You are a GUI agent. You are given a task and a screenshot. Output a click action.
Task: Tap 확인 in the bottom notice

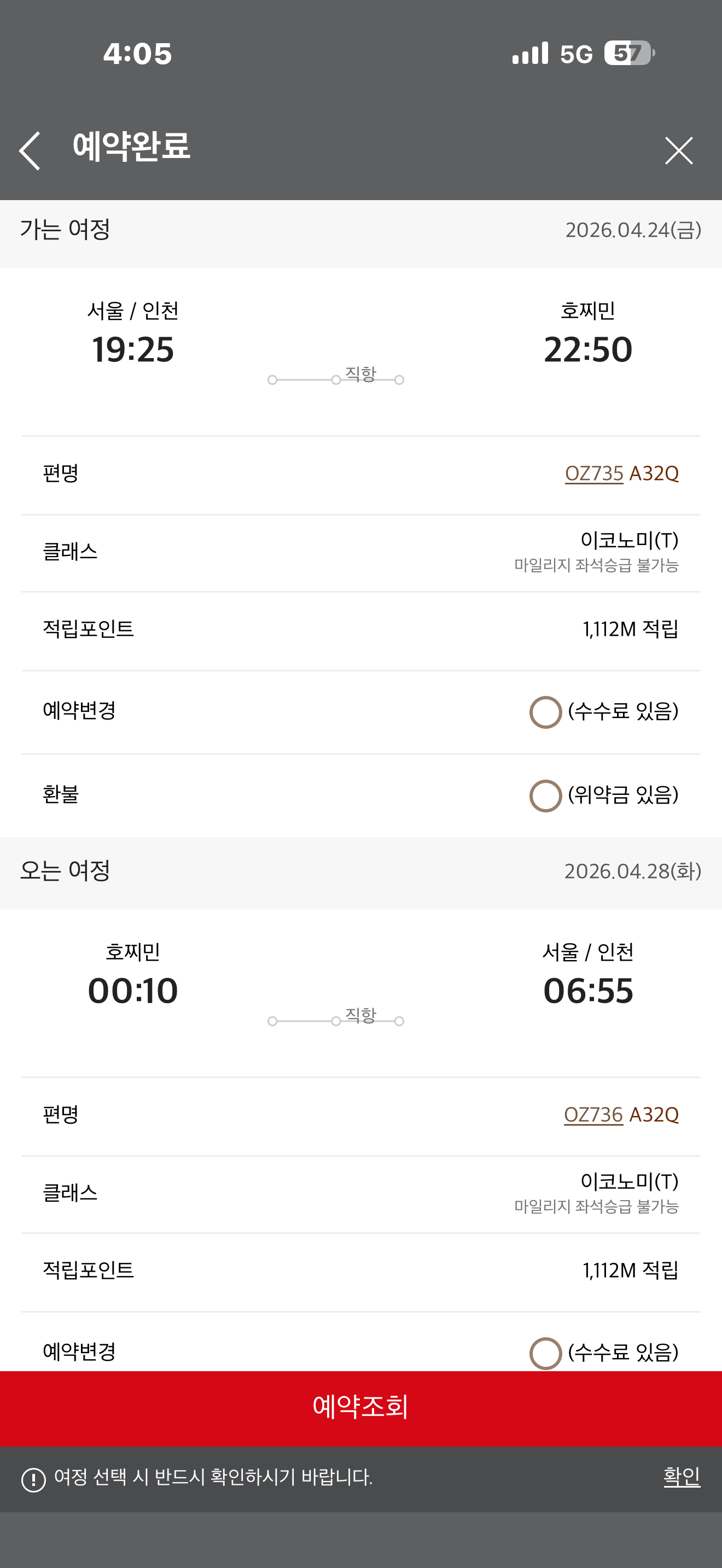point(681,1477)
